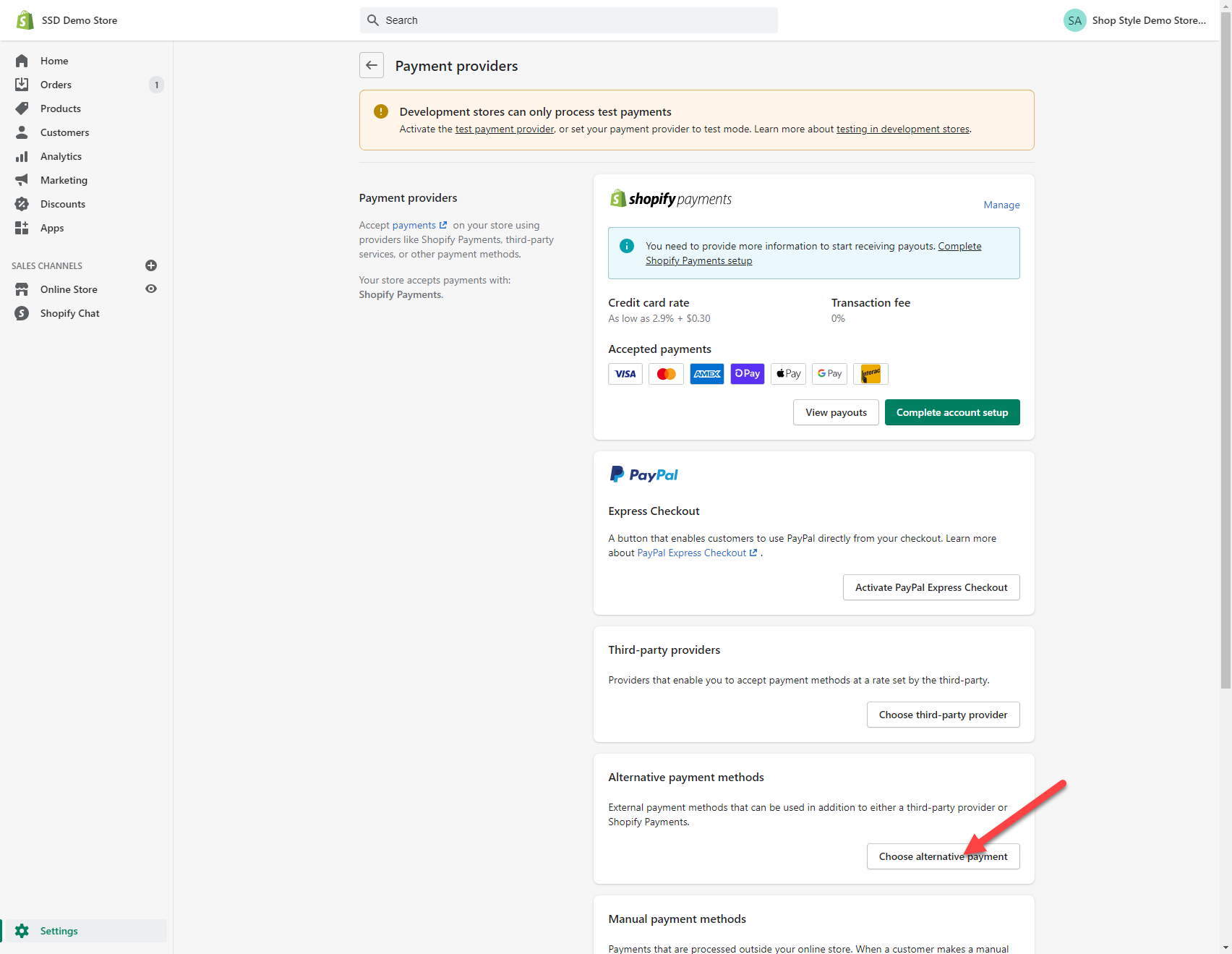1232x954 pixels.
Task: Go back using the arrow button
Action: pos(372,65)
